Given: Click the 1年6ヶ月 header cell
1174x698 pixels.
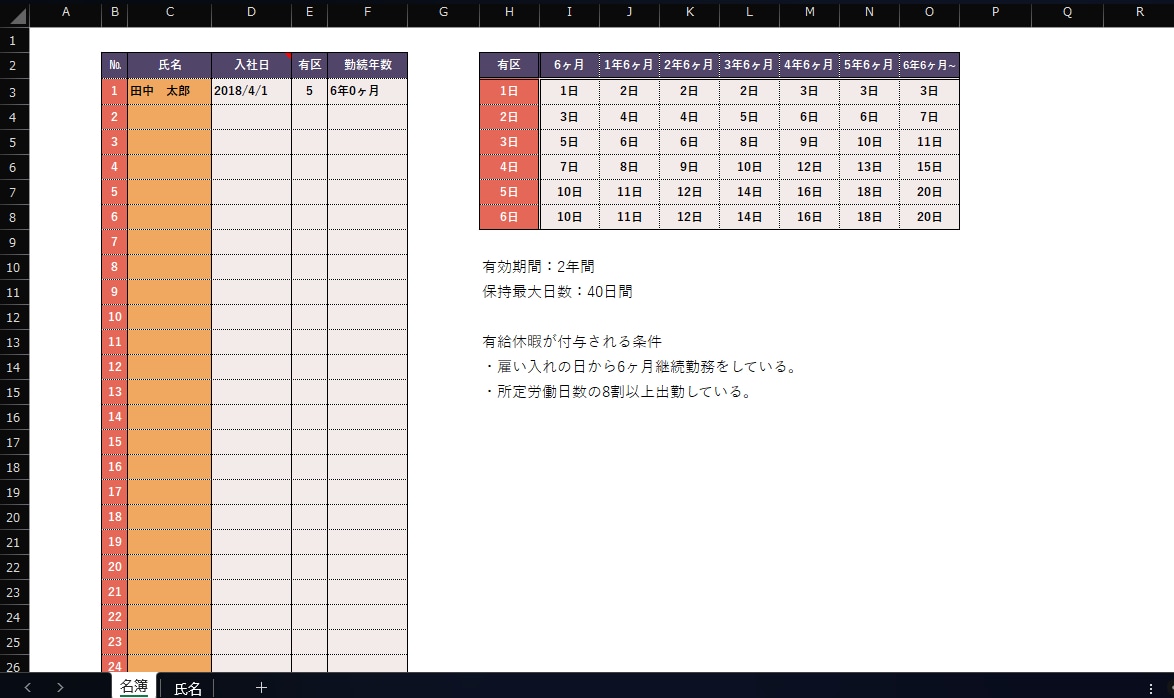Looking at the screenshot, I should (629, 65).
